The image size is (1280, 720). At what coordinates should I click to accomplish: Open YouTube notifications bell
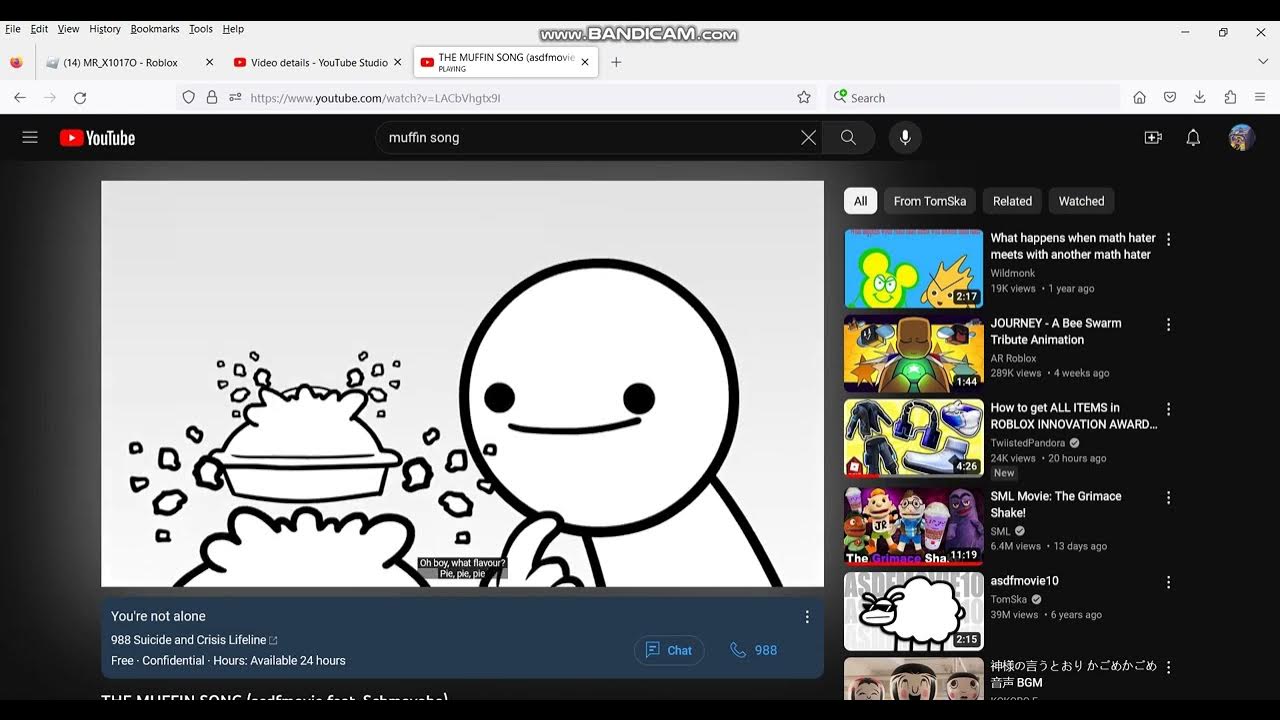pos(1193,138)
